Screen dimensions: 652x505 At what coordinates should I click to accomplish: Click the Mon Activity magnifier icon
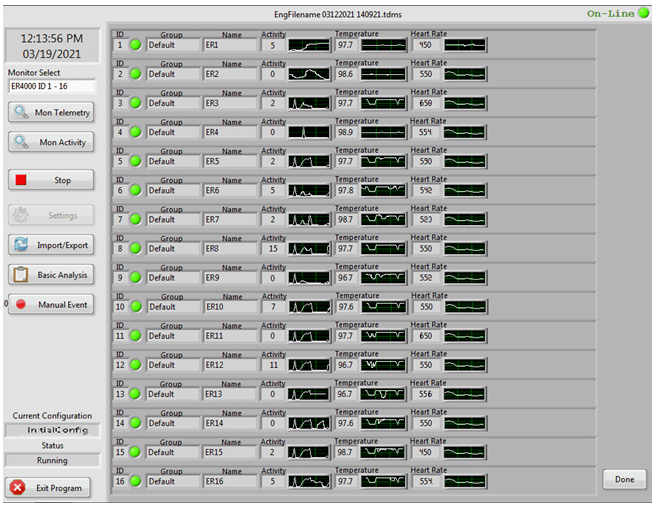(x=21, y=143)
